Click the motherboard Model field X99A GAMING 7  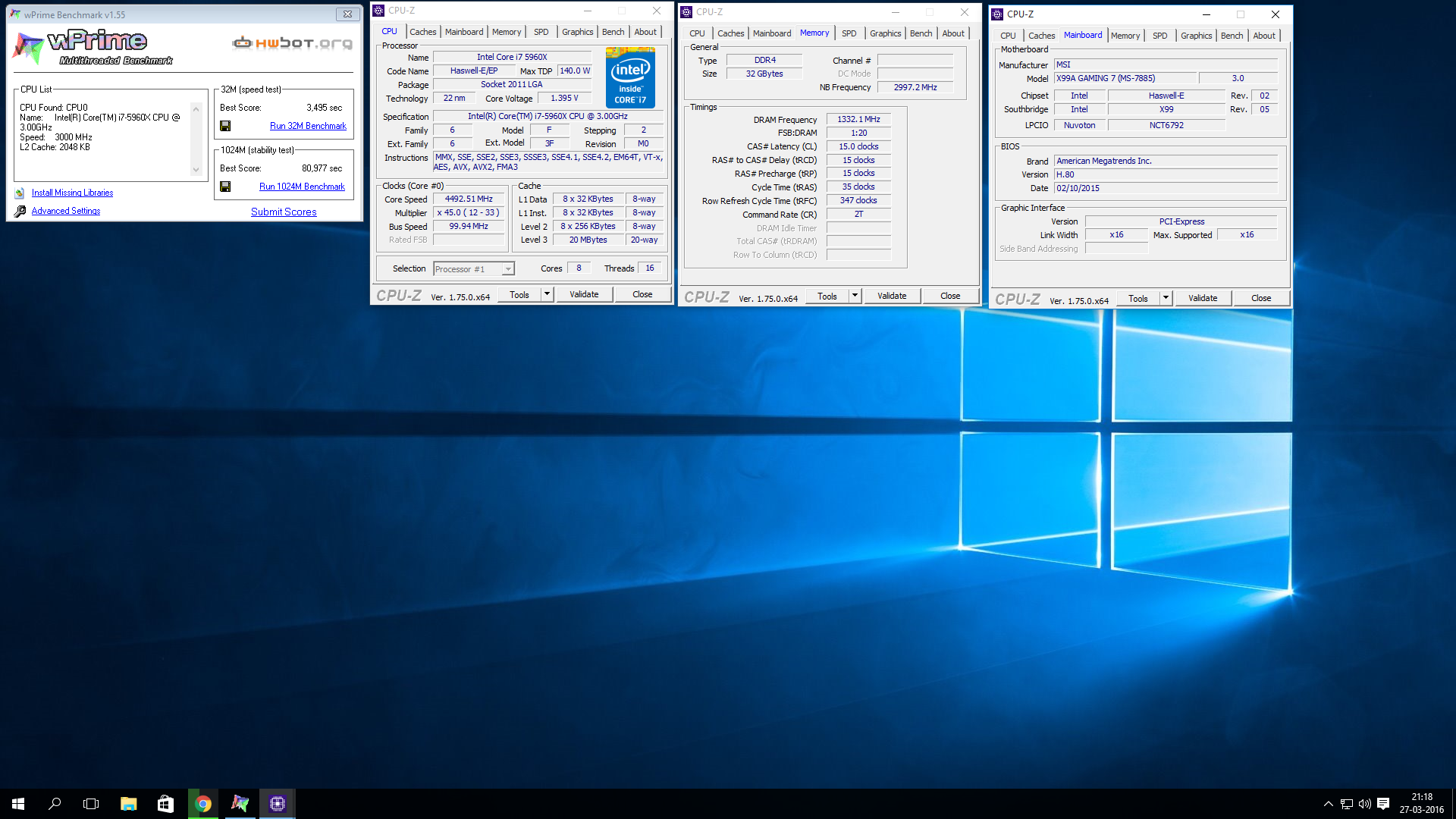point(1125,79)
